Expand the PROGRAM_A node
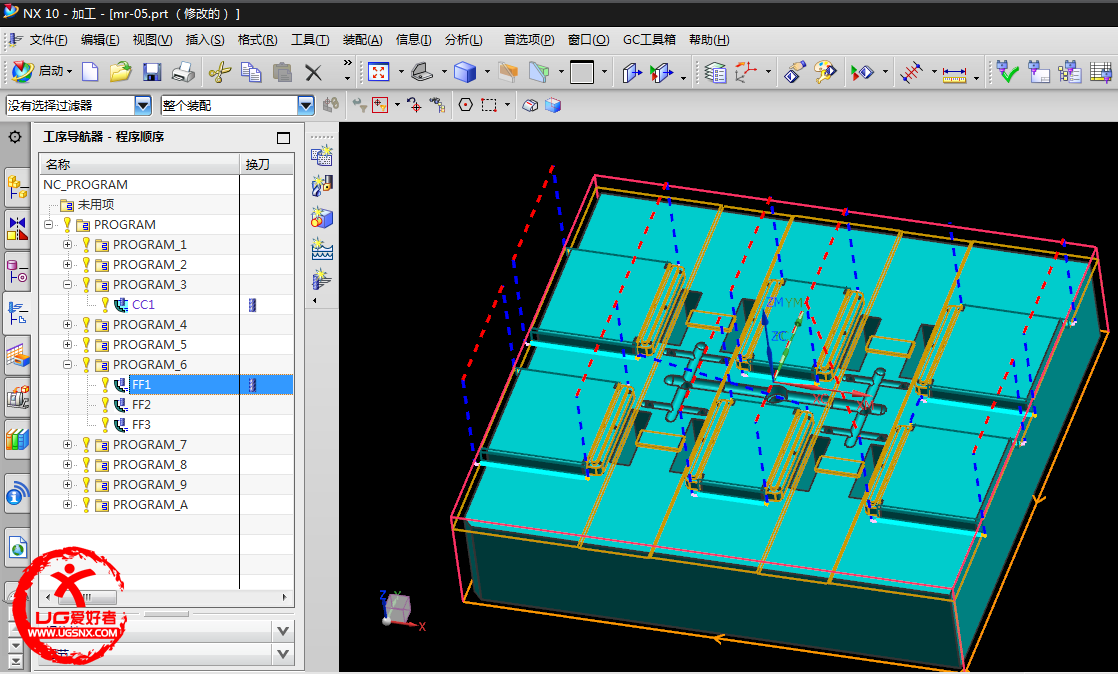 [68, 504]
